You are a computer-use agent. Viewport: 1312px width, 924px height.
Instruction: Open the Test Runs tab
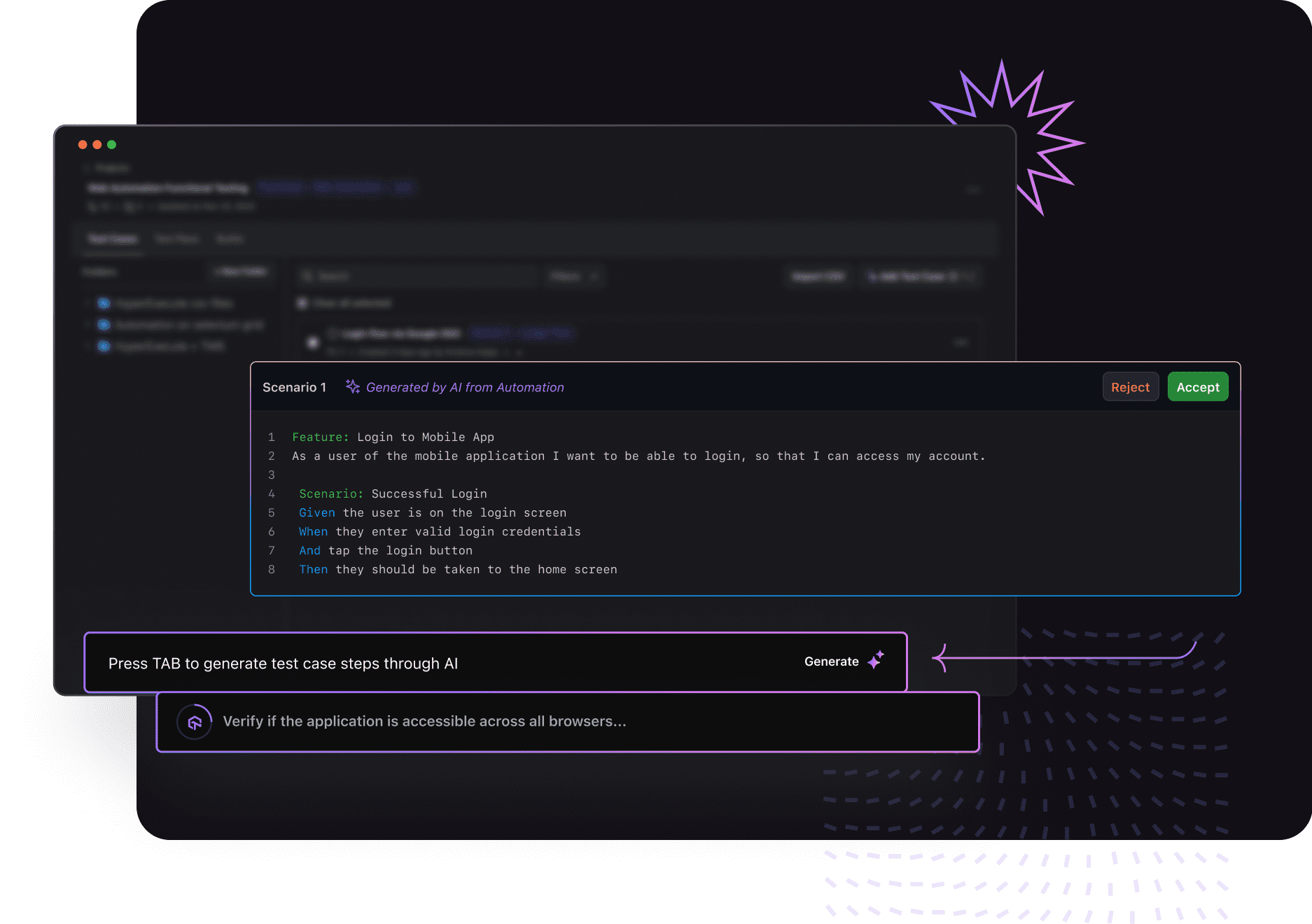click(176, 239)
